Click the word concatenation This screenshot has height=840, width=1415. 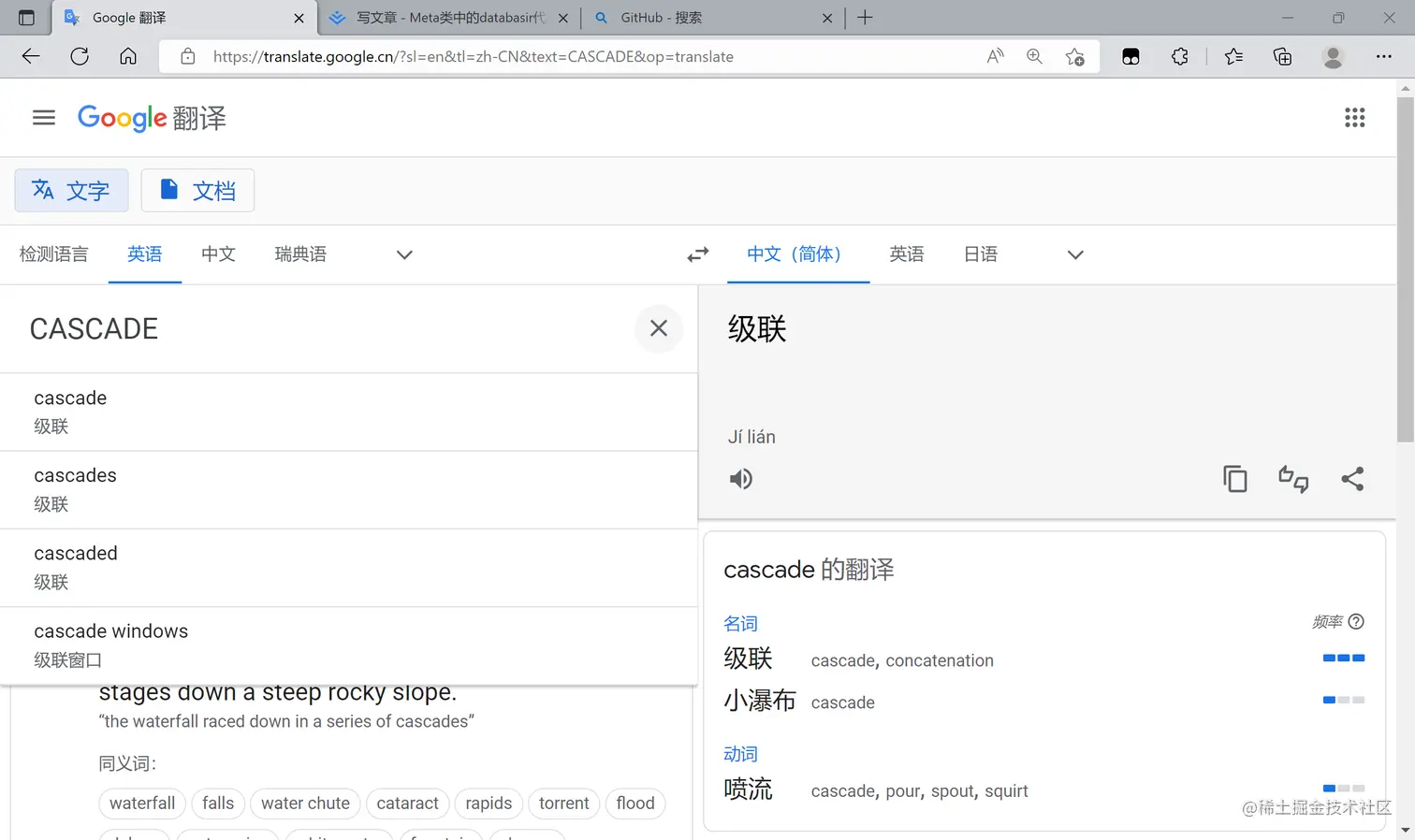pos(940,660)
